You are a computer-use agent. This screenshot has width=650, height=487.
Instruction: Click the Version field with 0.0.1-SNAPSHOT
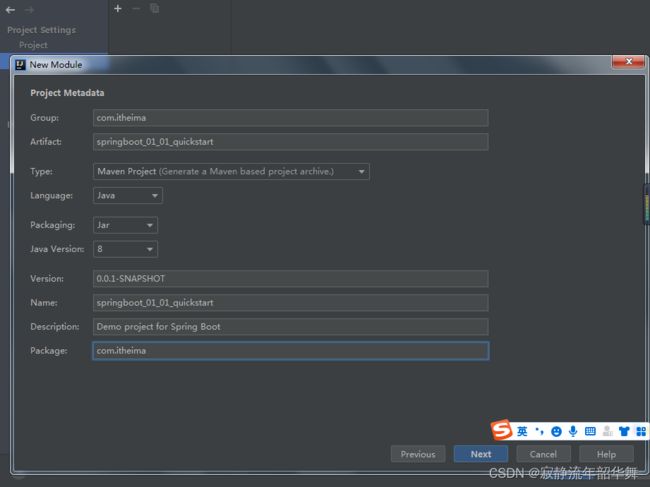(x=291, y=279)
